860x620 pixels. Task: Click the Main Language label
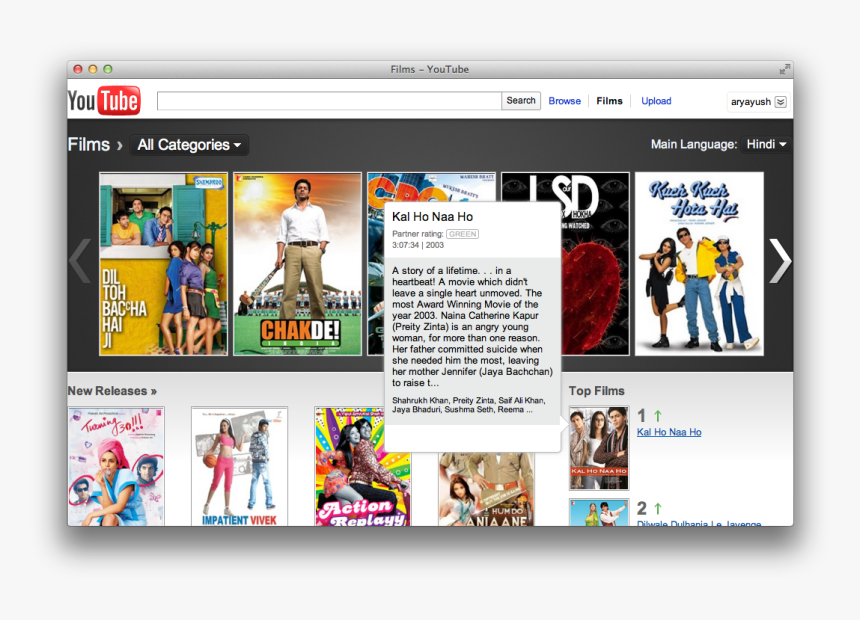coord(694,144)
